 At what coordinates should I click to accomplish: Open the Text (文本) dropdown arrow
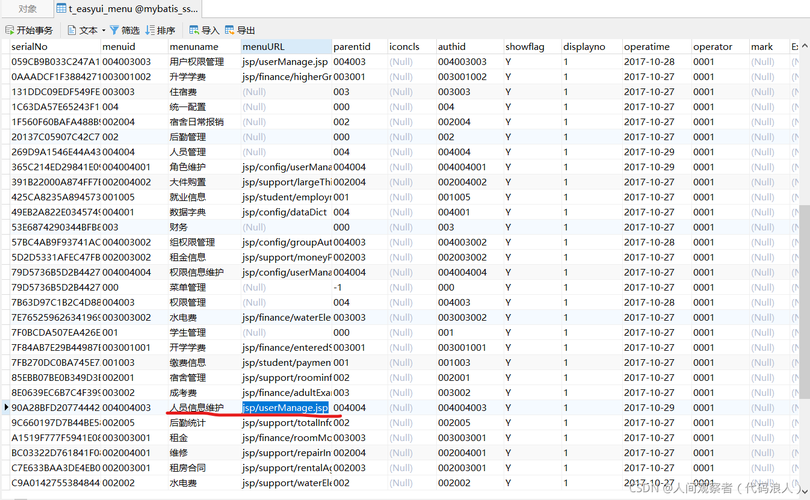103,30
